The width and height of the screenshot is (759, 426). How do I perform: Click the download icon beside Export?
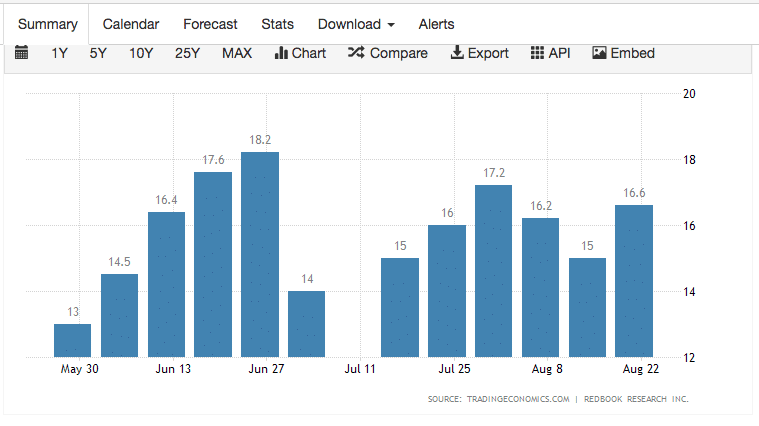click(x=457, y=54)
